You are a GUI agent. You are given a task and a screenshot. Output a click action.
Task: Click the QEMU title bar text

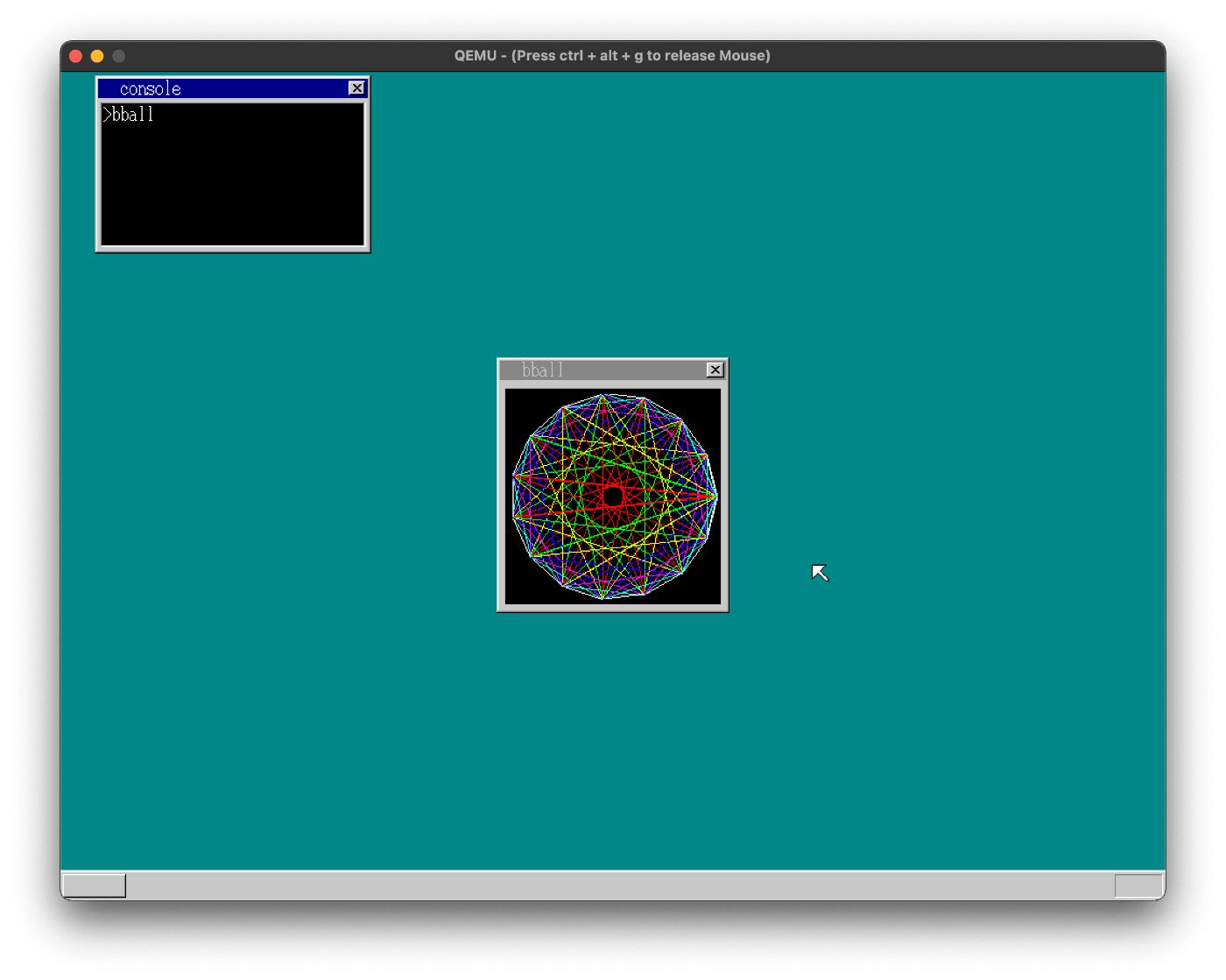612,56
